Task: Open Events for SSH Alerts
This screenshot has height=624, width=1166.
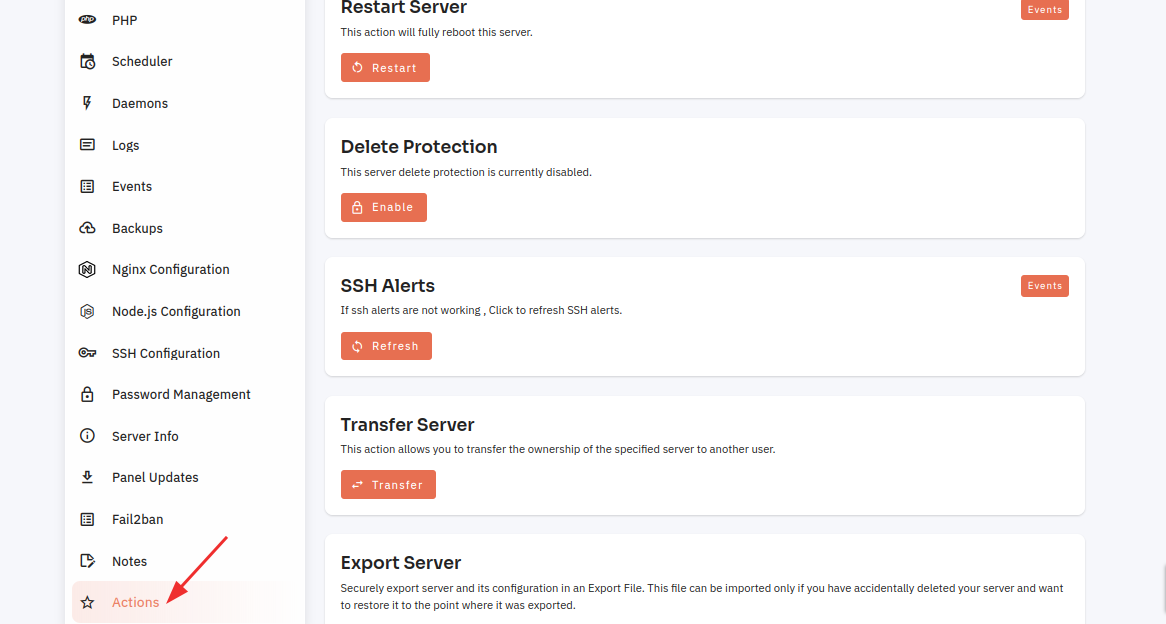Action: point(1044,286)
